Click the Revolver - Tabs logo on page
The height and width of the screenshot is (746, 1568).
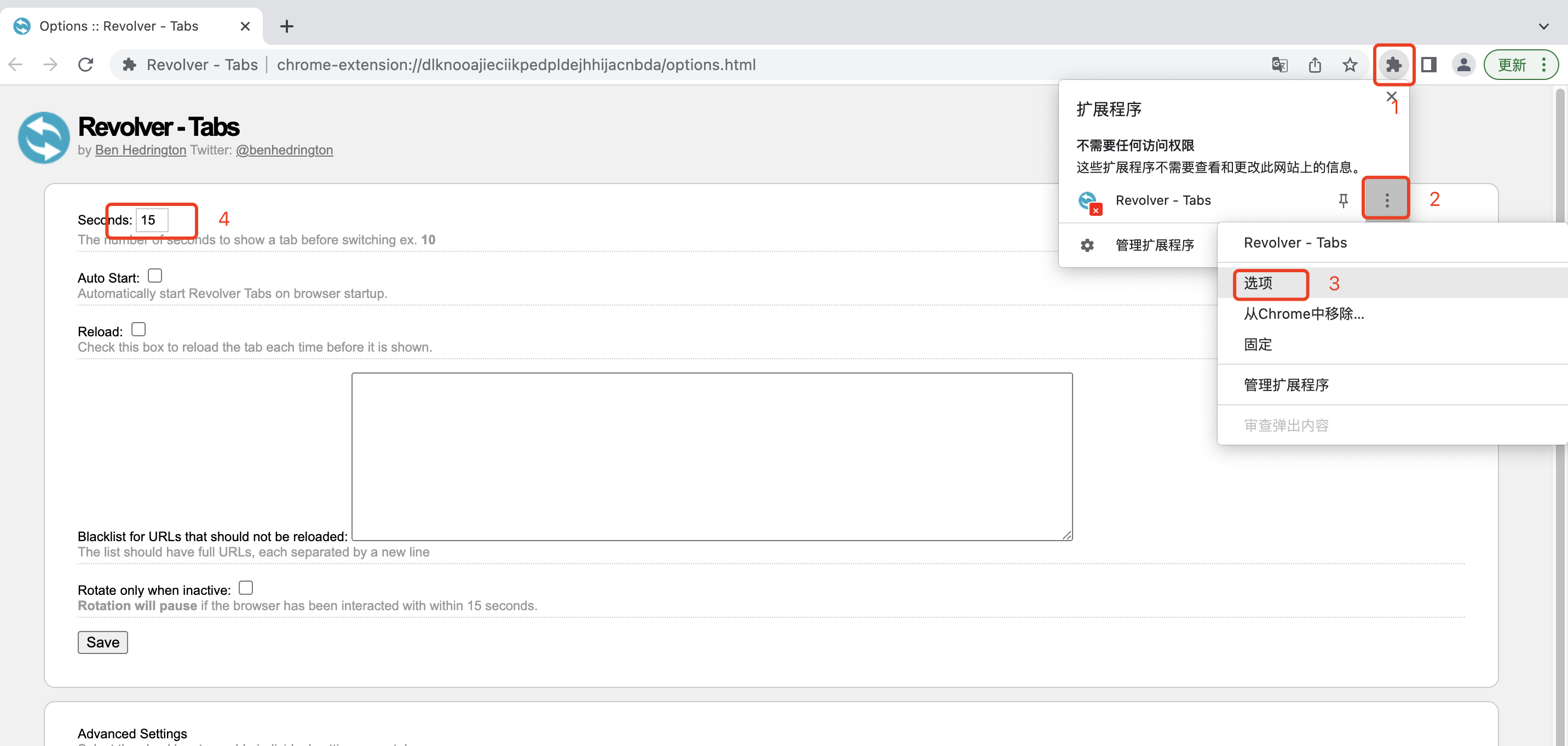44,137
